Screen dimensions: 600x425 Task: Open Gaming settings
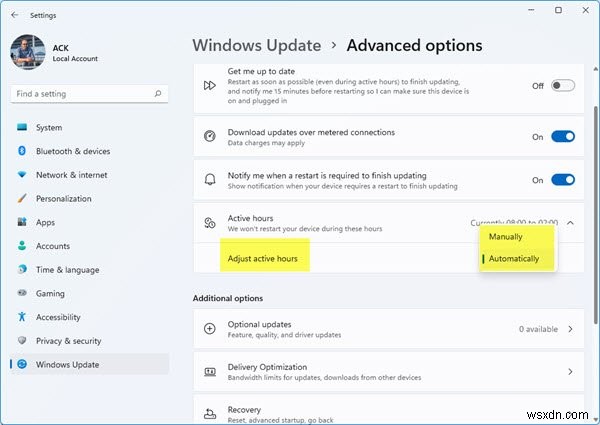(x=89, y=293)
